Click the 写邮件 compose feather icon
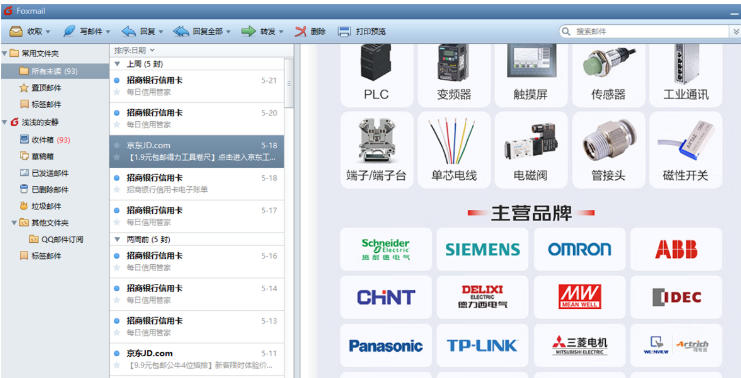This screenshot has height=378, width=741. [69, 31]
